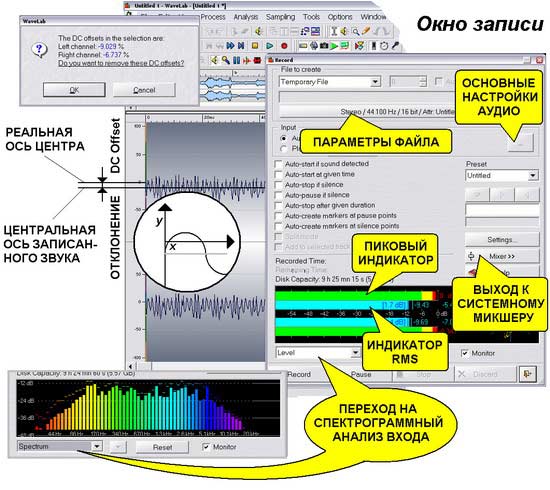Enable Auto-start if sound detected
Image resolution: width=550 pixels, height=490 pixels.
[279, 164]
